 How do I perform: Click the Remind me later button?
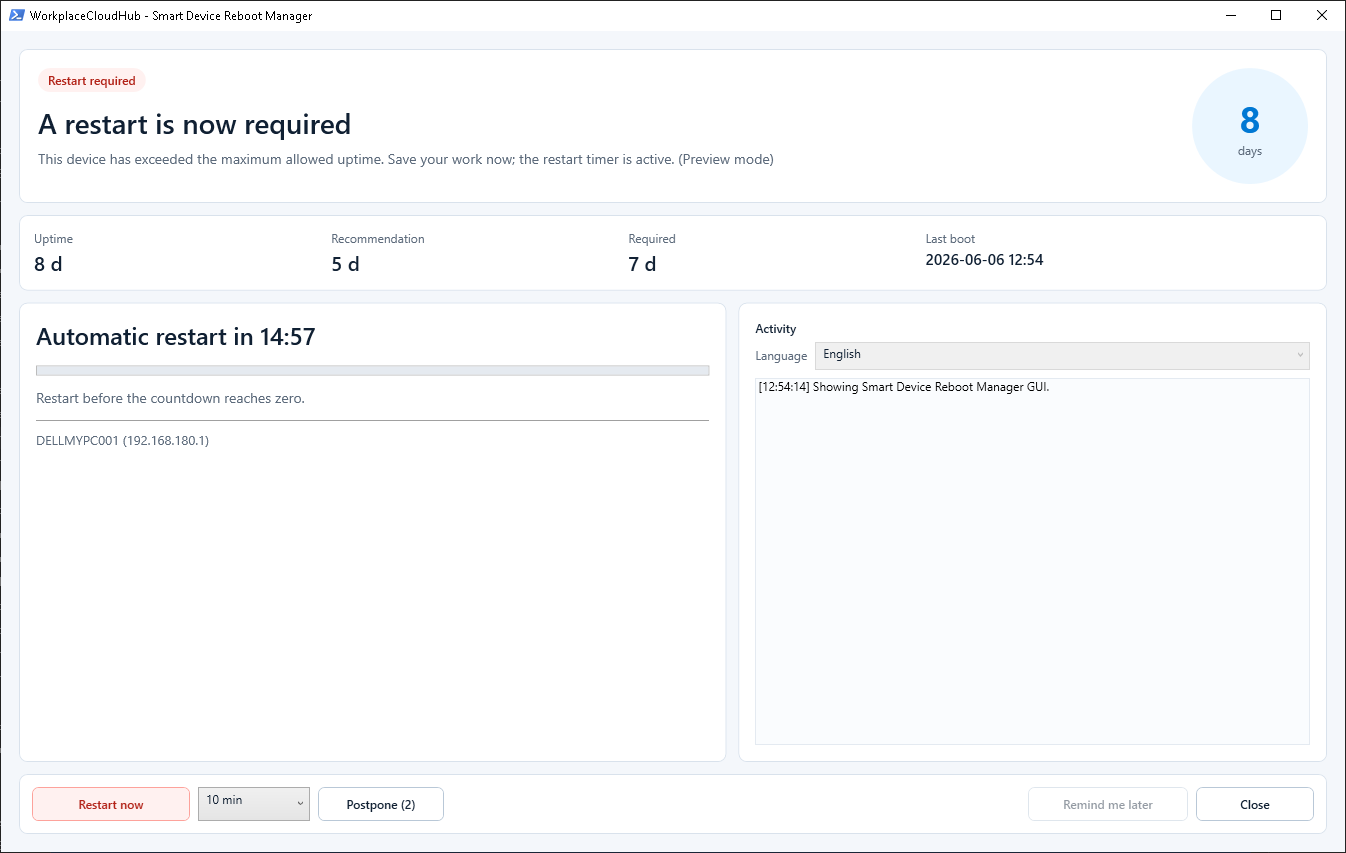pyautogui.click(x=1108, y=804)
